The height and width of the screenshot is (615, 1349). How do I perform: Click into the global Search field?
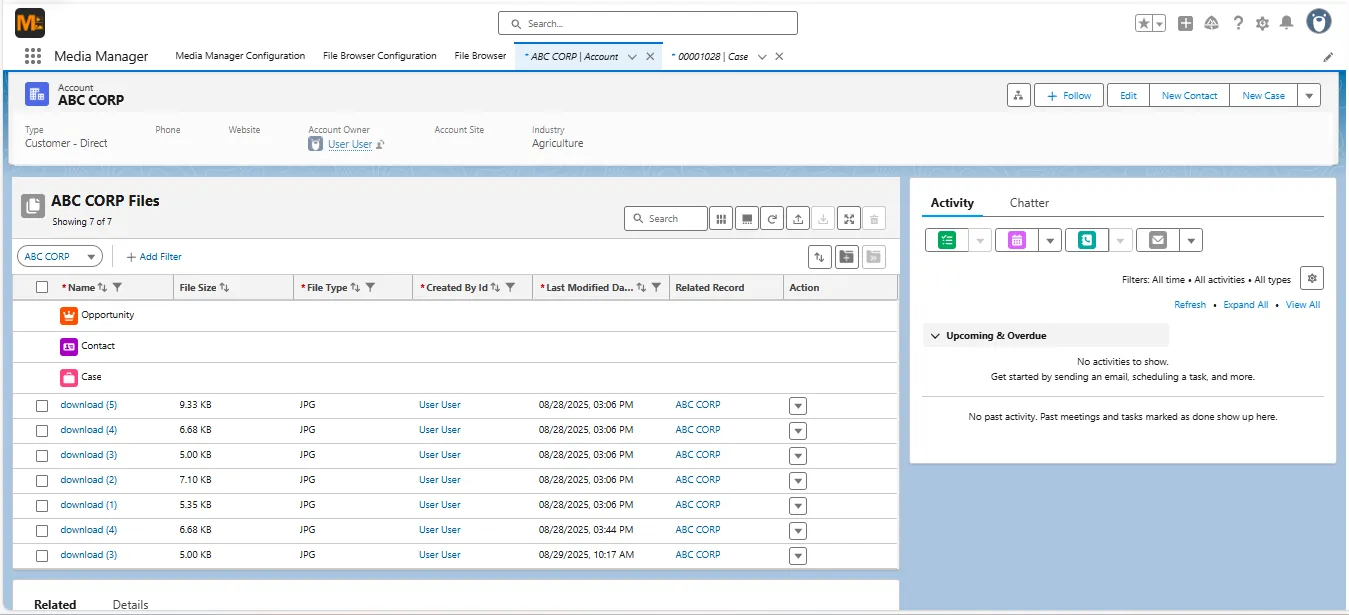648,23
